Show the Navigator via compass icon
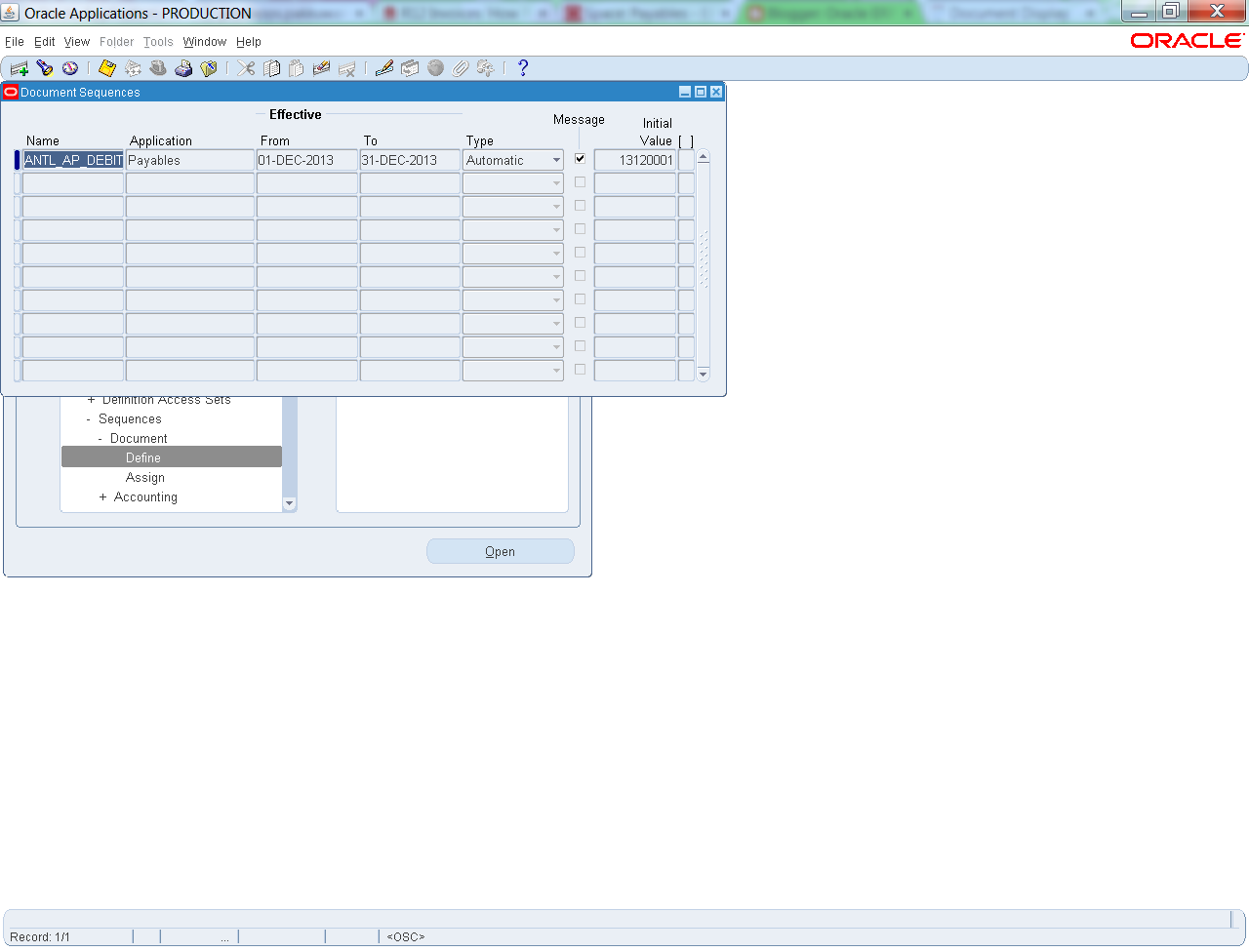The height and width of the screenshot is (952, 1249). point(70,68)
